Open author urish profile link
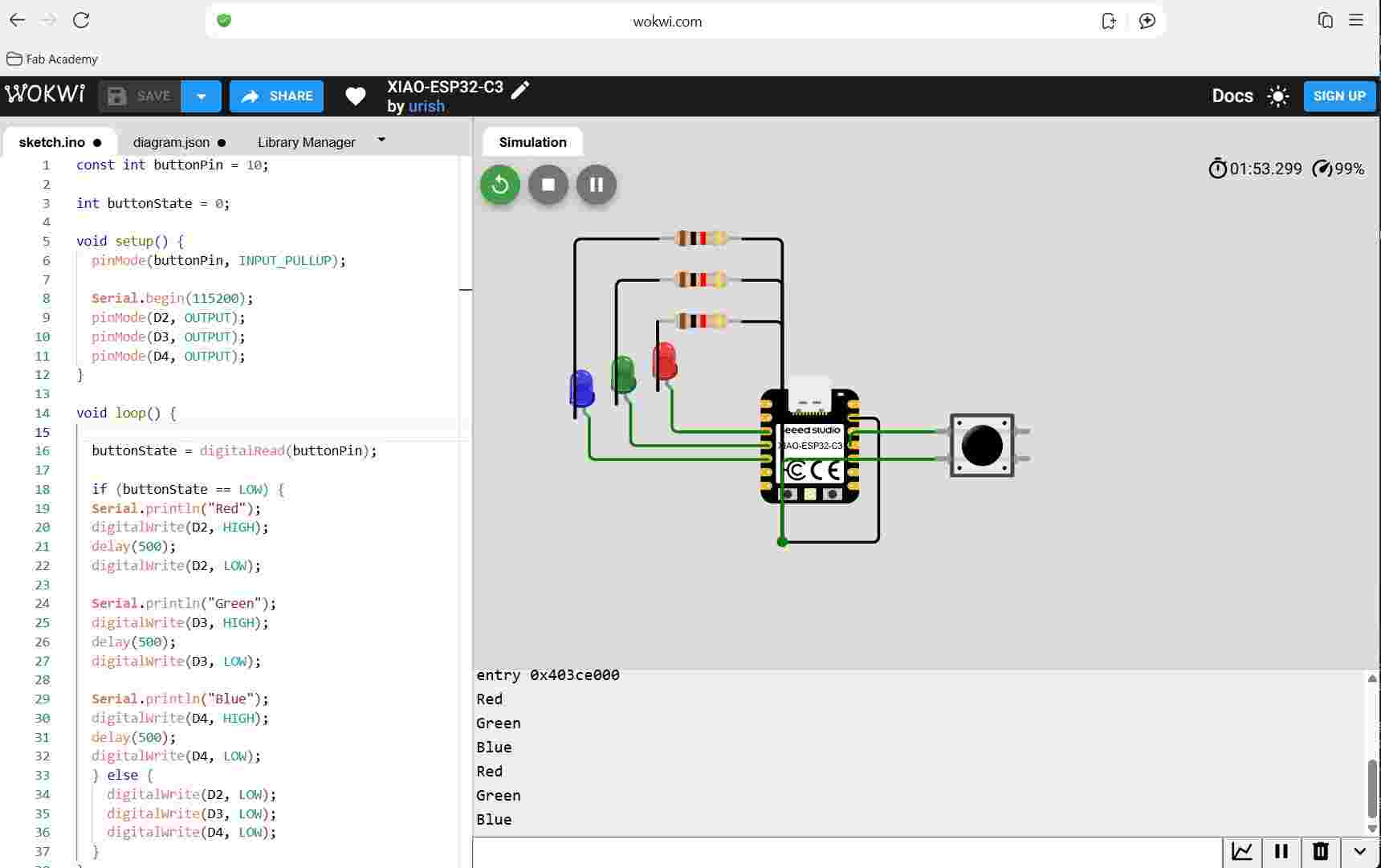The image size is (1381, 868). [426, 106]
